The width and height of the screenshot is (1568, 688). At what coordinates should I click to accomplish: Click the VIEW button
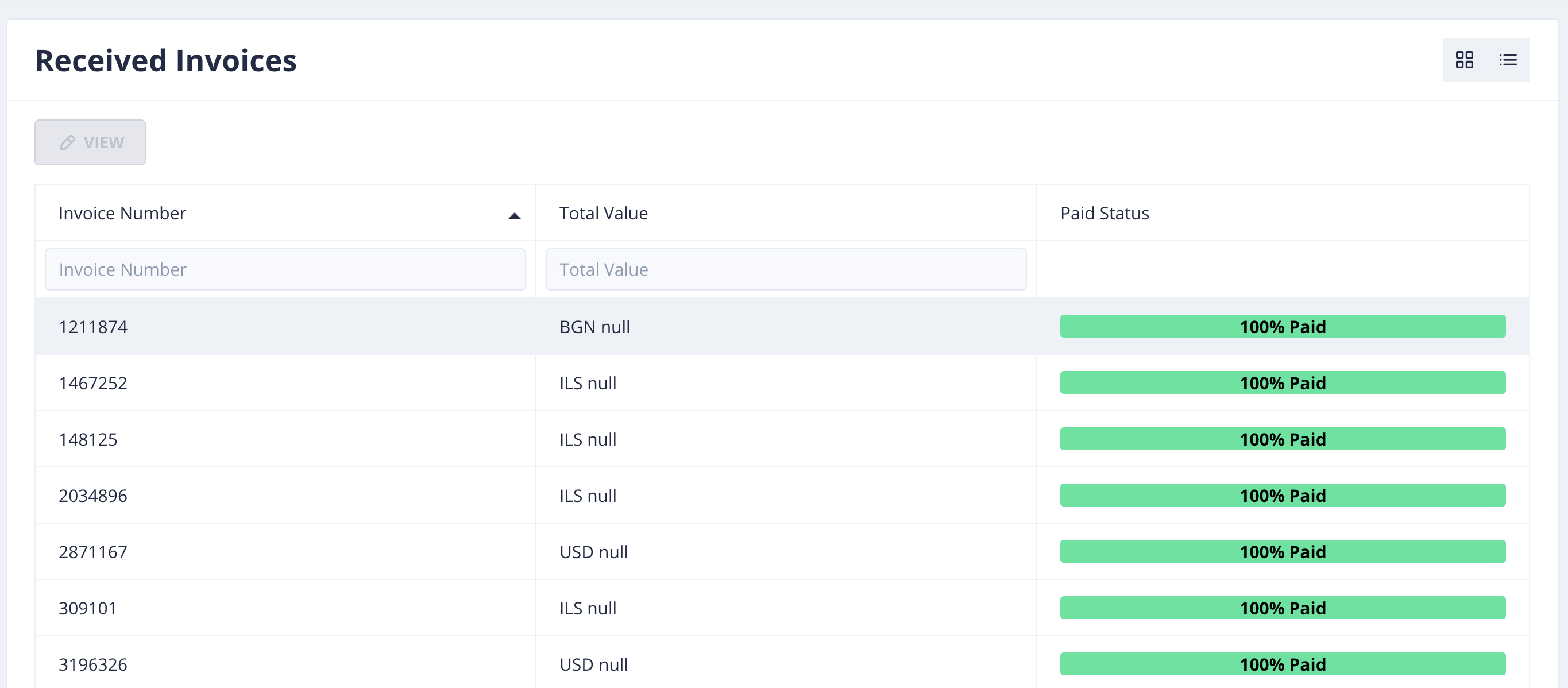pyautogui.click(x=90, y=142)
